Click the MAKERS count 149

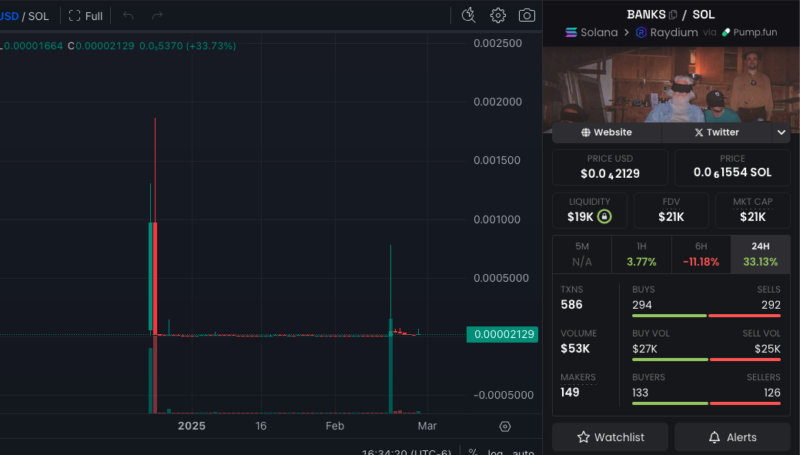570,392
